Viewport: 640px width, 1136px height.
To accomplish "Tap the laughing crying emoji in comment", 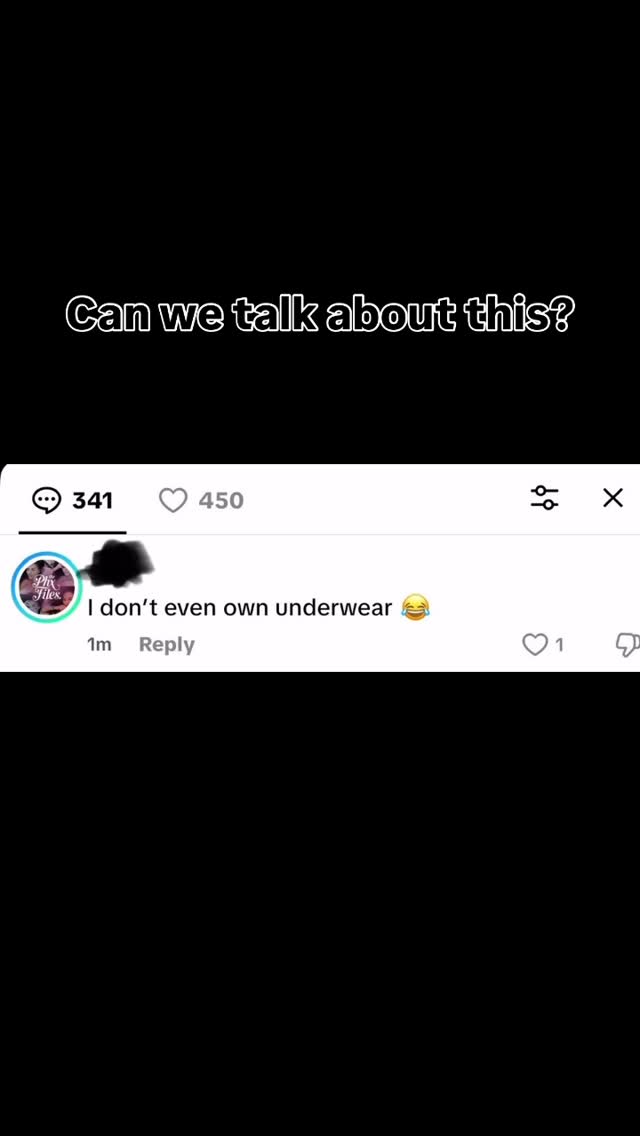I will [415, 607].
